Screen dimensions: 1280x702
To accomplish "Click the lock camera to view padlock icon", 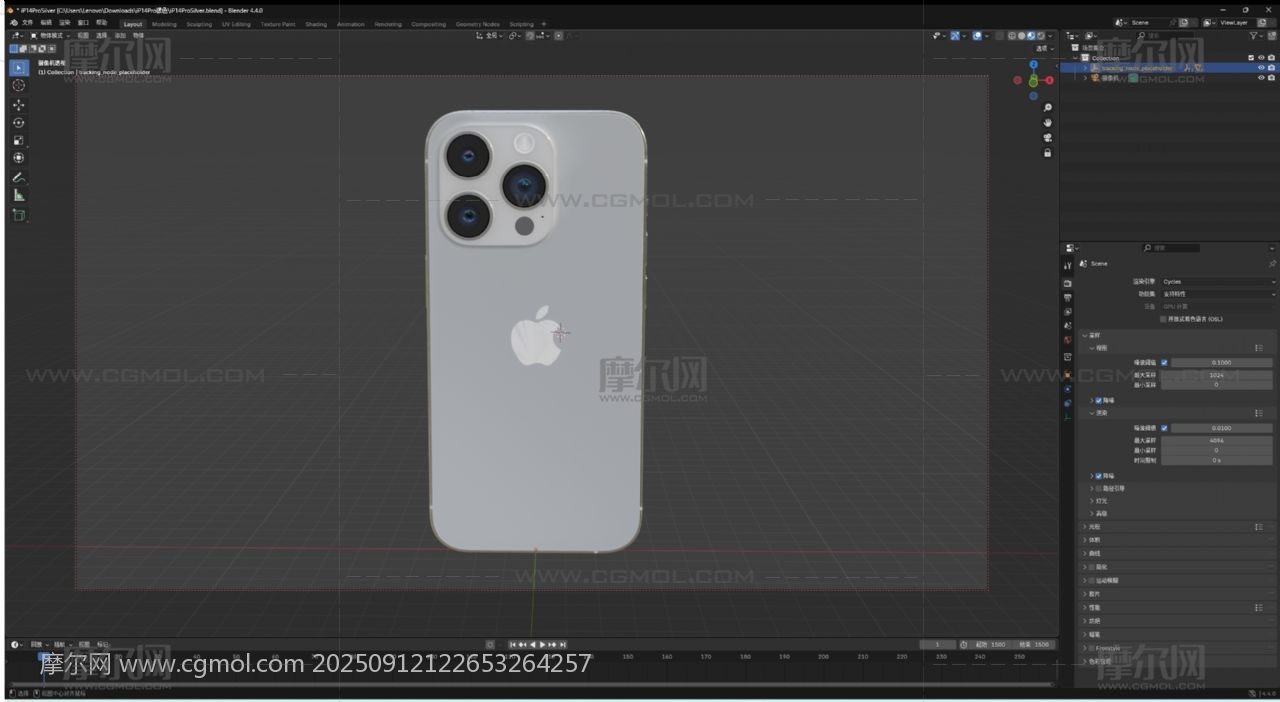I will point(1047,153).
